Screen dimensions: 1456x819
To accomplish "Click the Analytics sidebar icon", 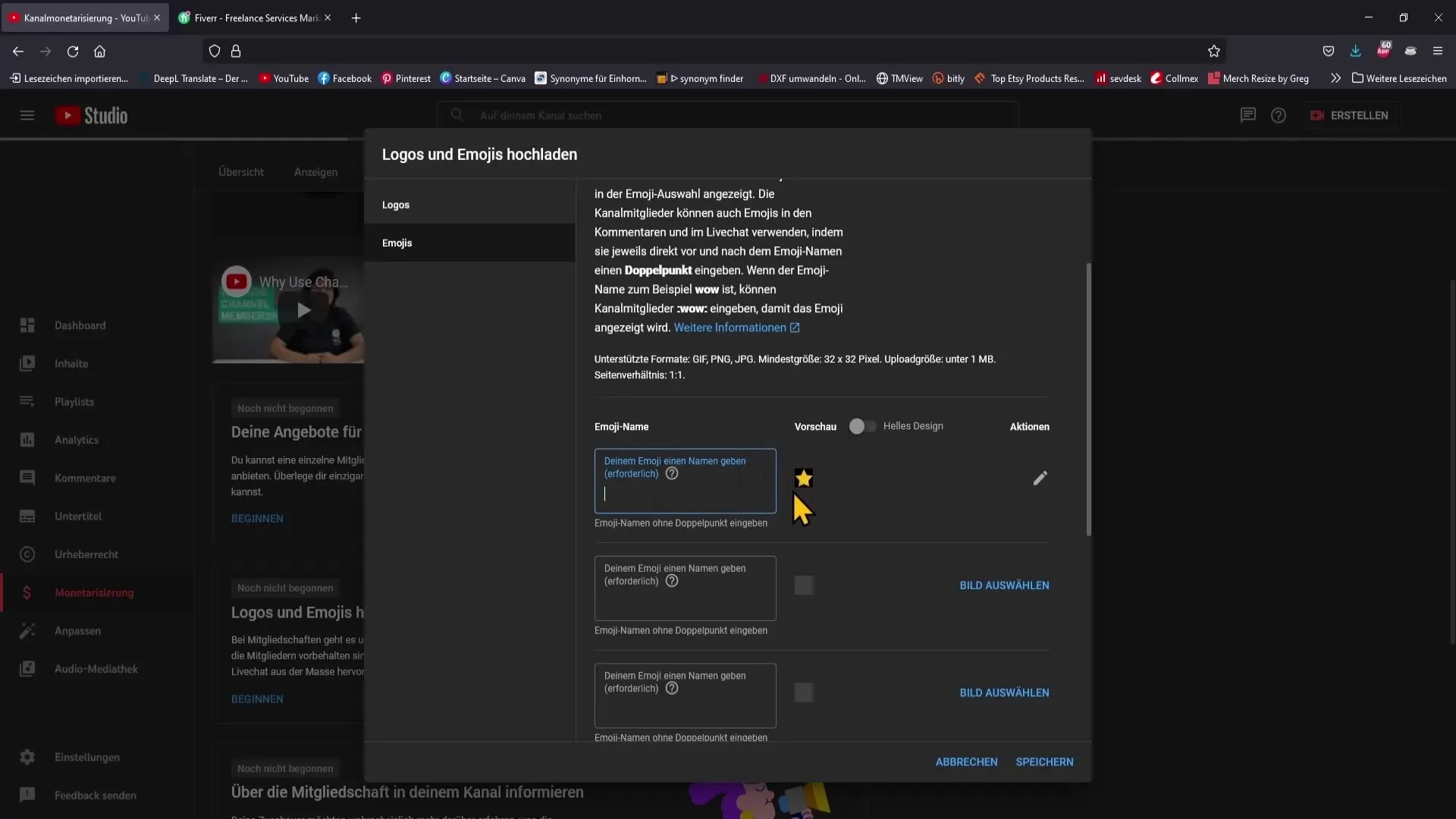I will coord(27,440).
